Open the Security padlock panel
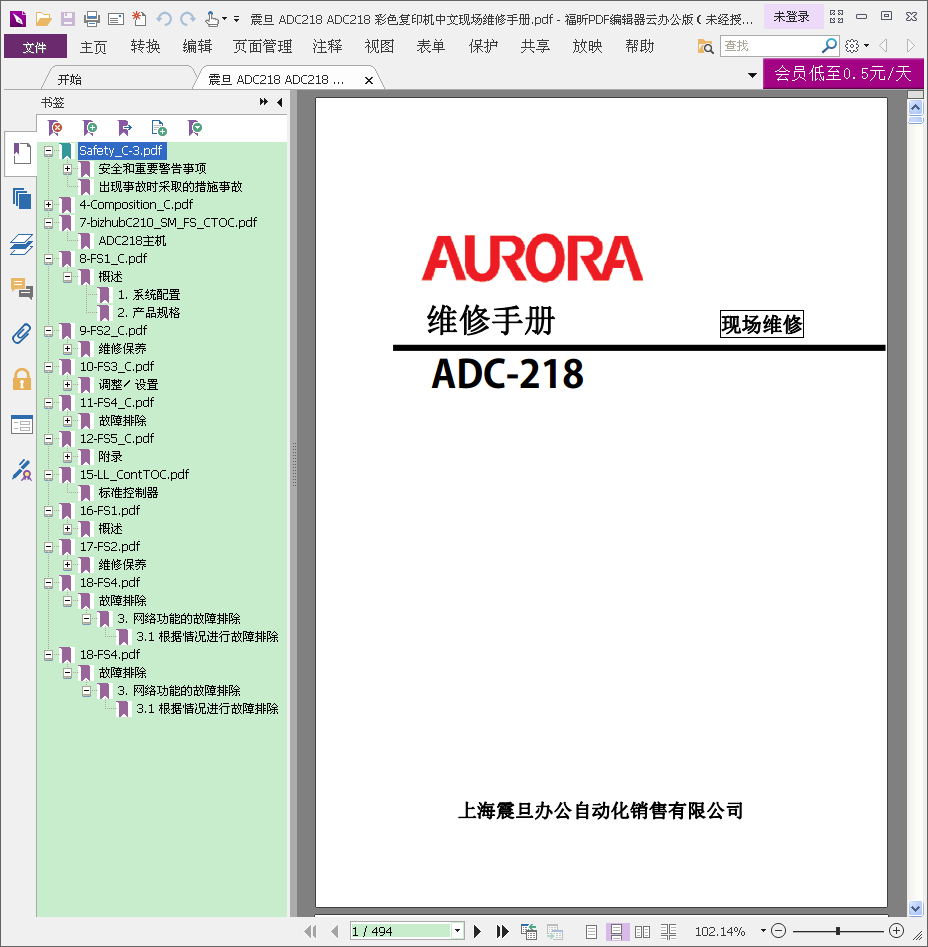The image size is (928, 947). point(22,379)
